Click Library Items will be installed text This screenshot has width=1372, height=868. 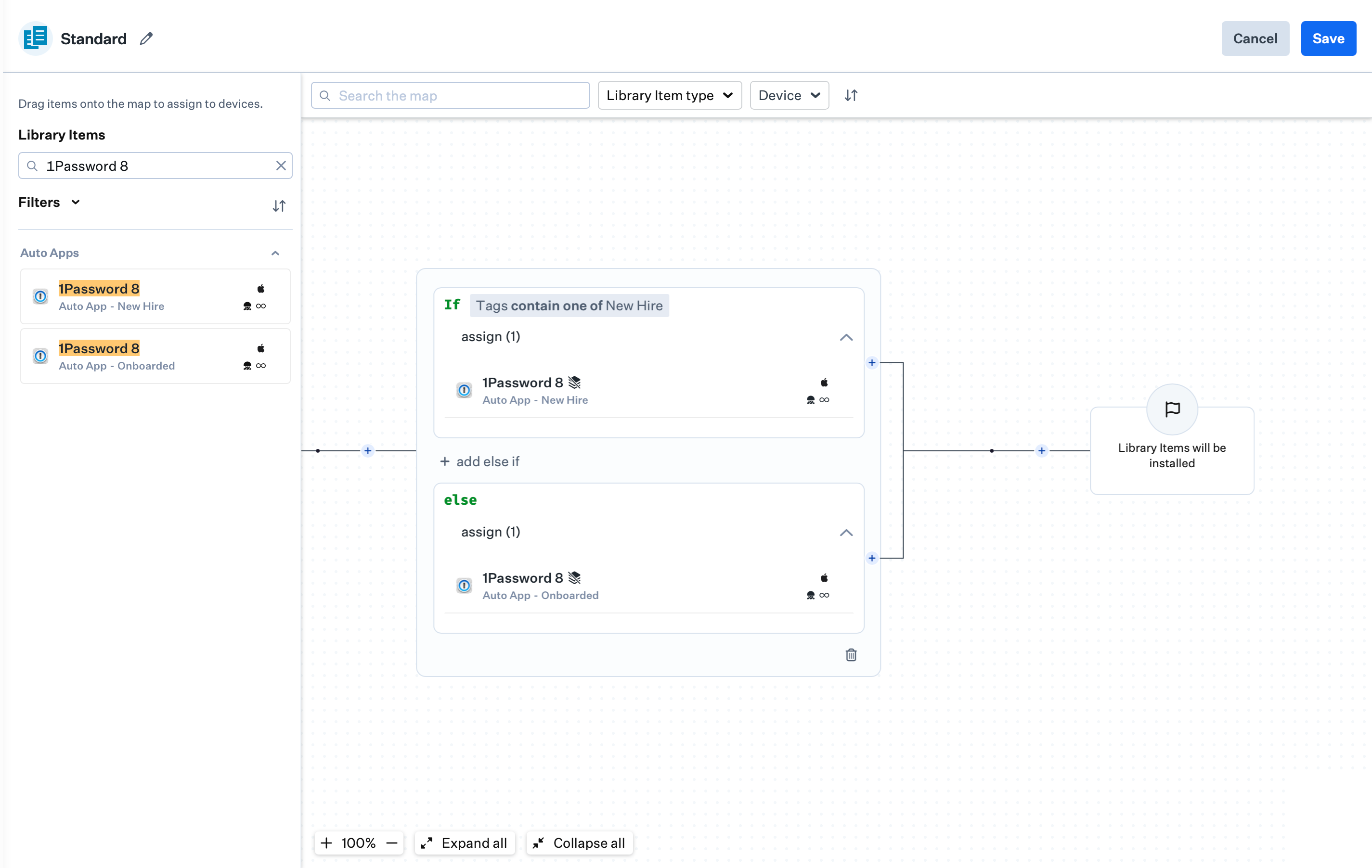click(1171, 455)
